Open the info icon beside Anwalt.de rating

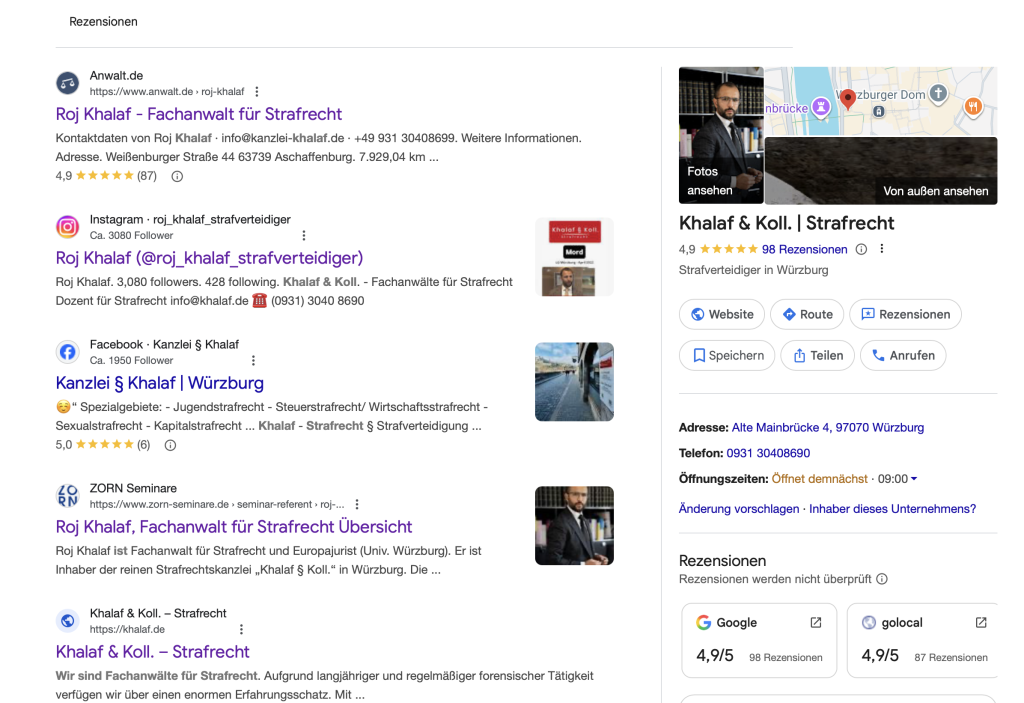click(177, 176)
